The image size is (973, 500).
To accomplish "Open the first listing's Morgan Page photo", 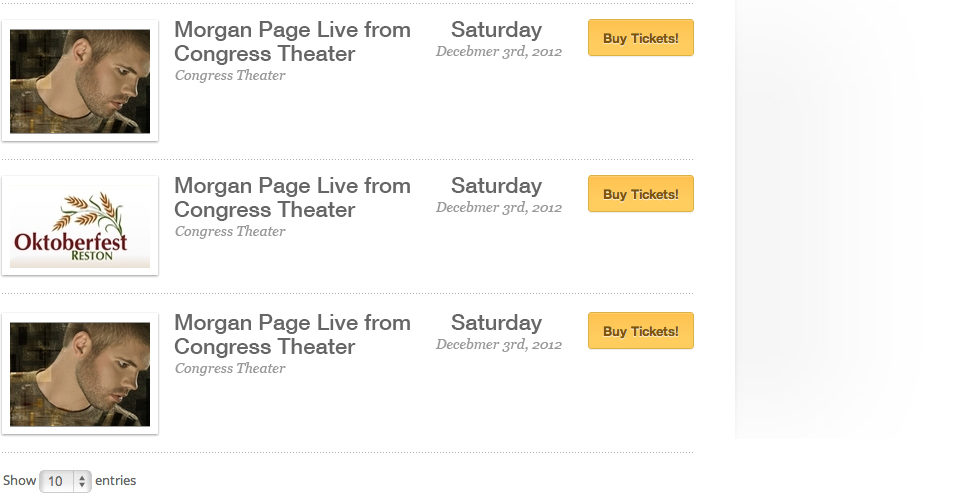I will tap(80, 81).
